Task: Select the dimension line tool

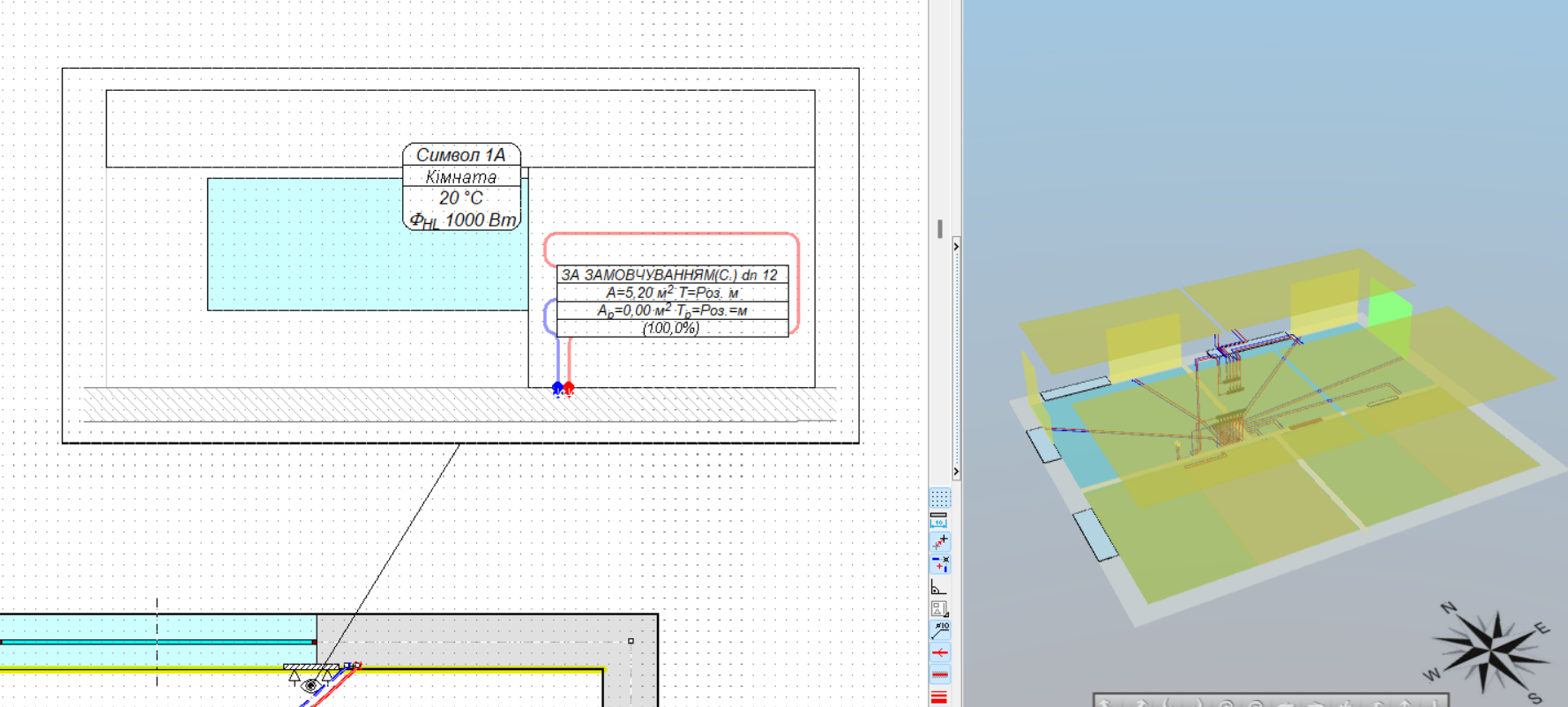Action: point(939,520)
